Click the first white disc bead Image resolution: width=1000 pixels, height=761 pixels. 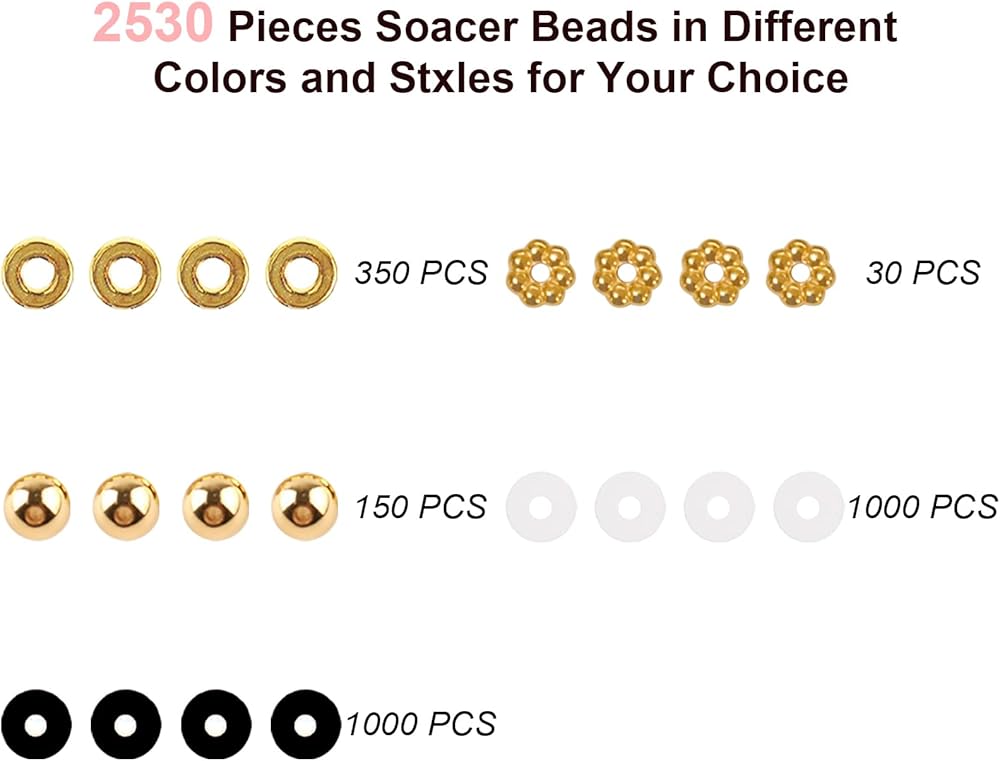541,507
